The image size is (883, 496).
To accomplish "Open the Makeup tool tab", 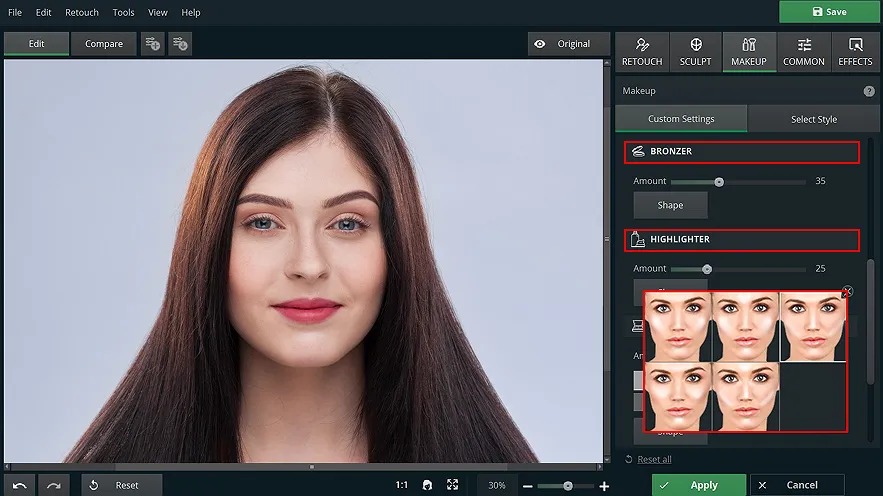I will point(749,52).
